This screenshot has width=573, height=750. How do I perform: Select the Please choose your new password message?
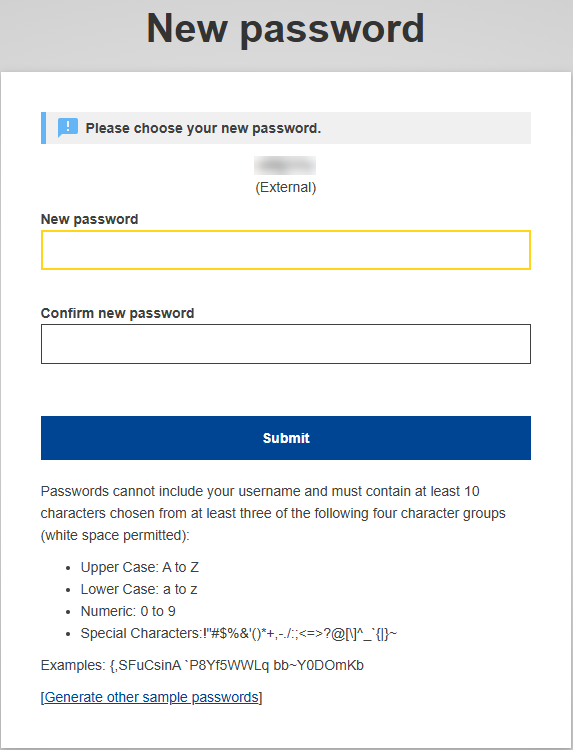(203, 128)
